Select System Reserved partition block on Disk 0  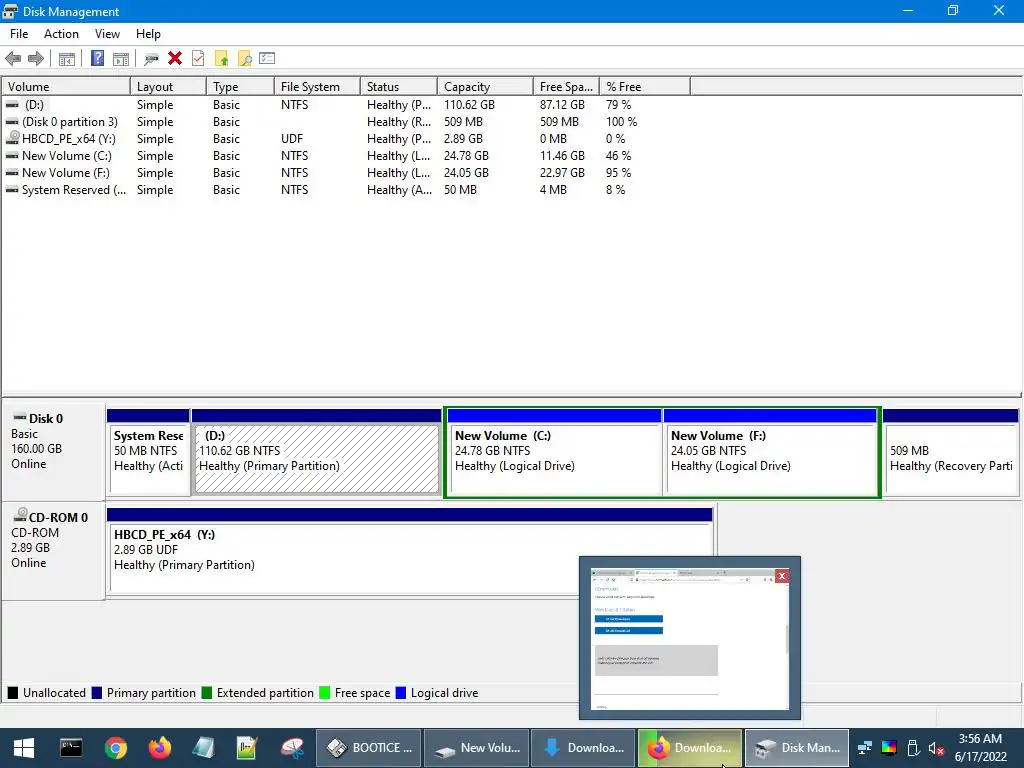(148, 452)
